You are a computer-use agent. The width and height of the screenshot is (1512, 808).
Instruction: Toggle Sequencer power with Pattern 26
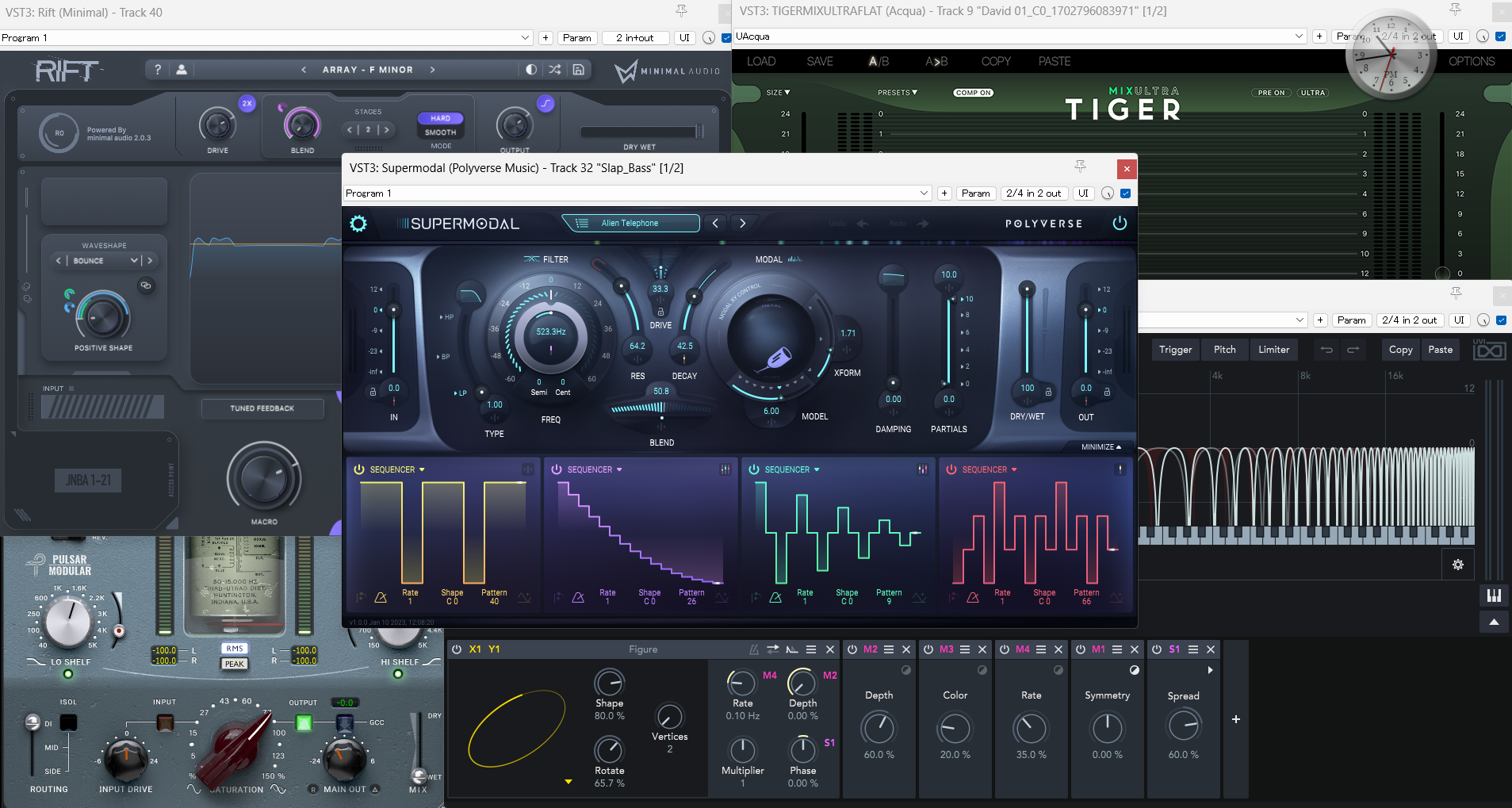pos(557,469)
